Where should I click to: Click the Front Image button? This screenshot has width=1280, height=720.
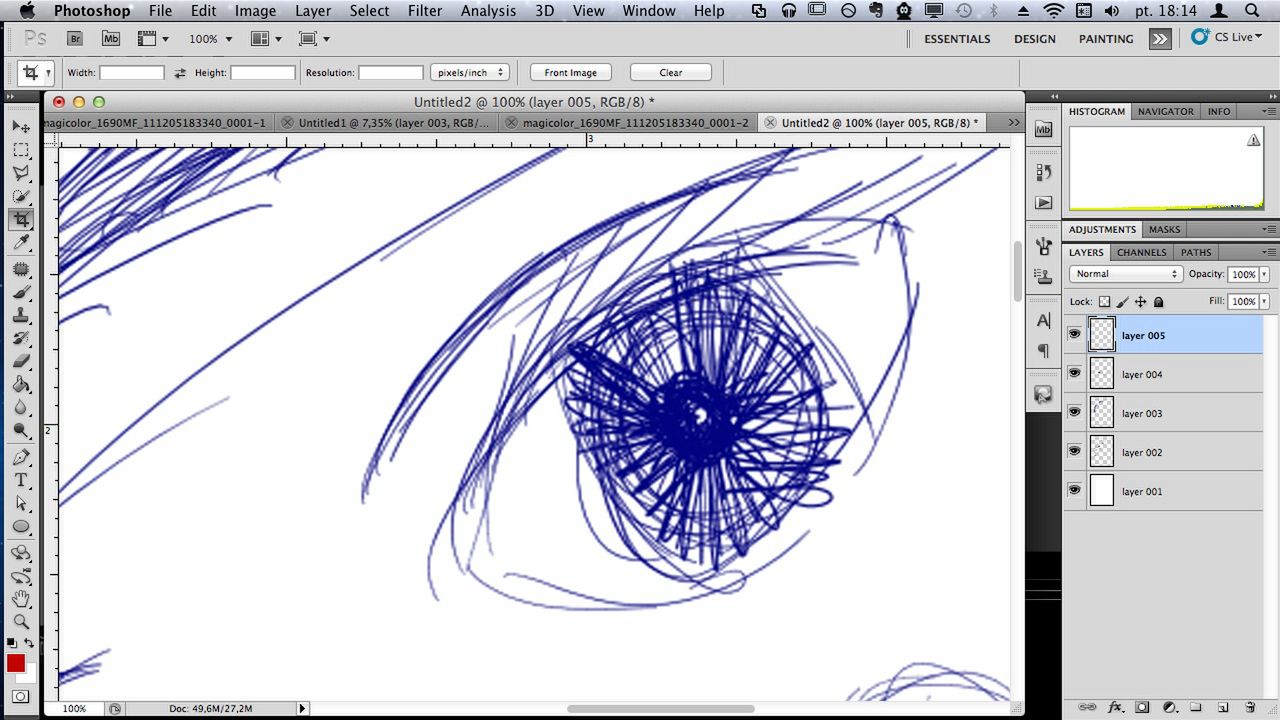571,72
